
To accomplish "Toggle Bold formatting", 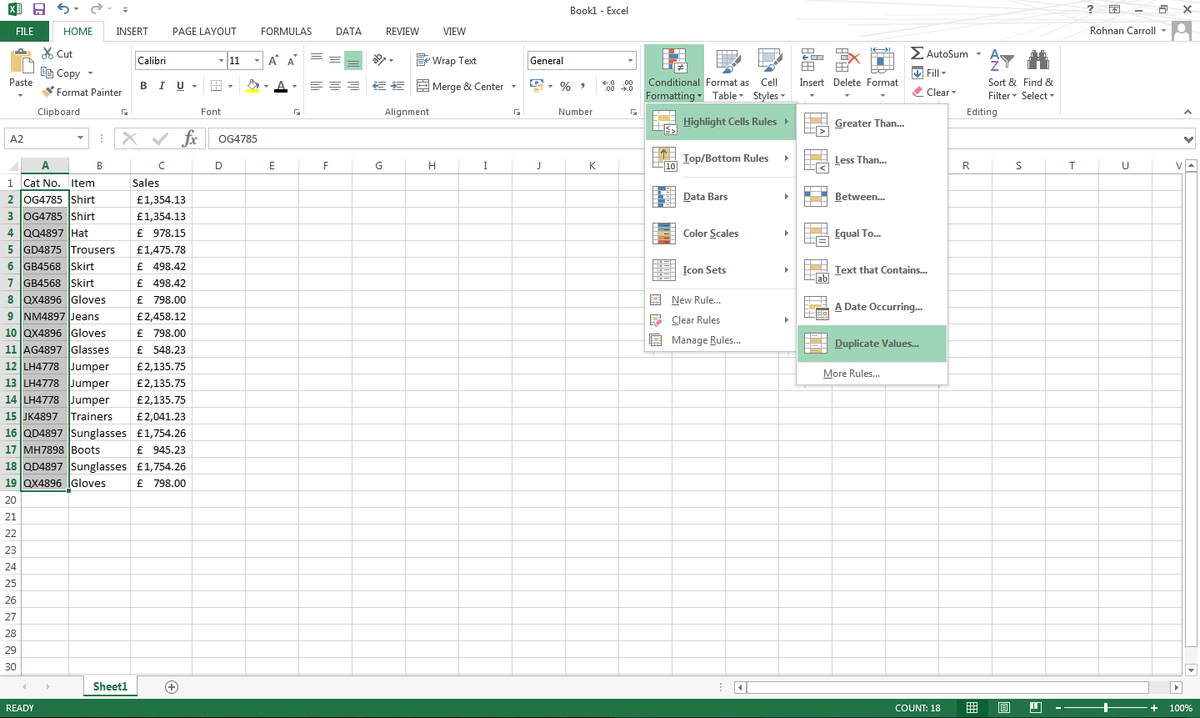I will click(x=144, y=86).
